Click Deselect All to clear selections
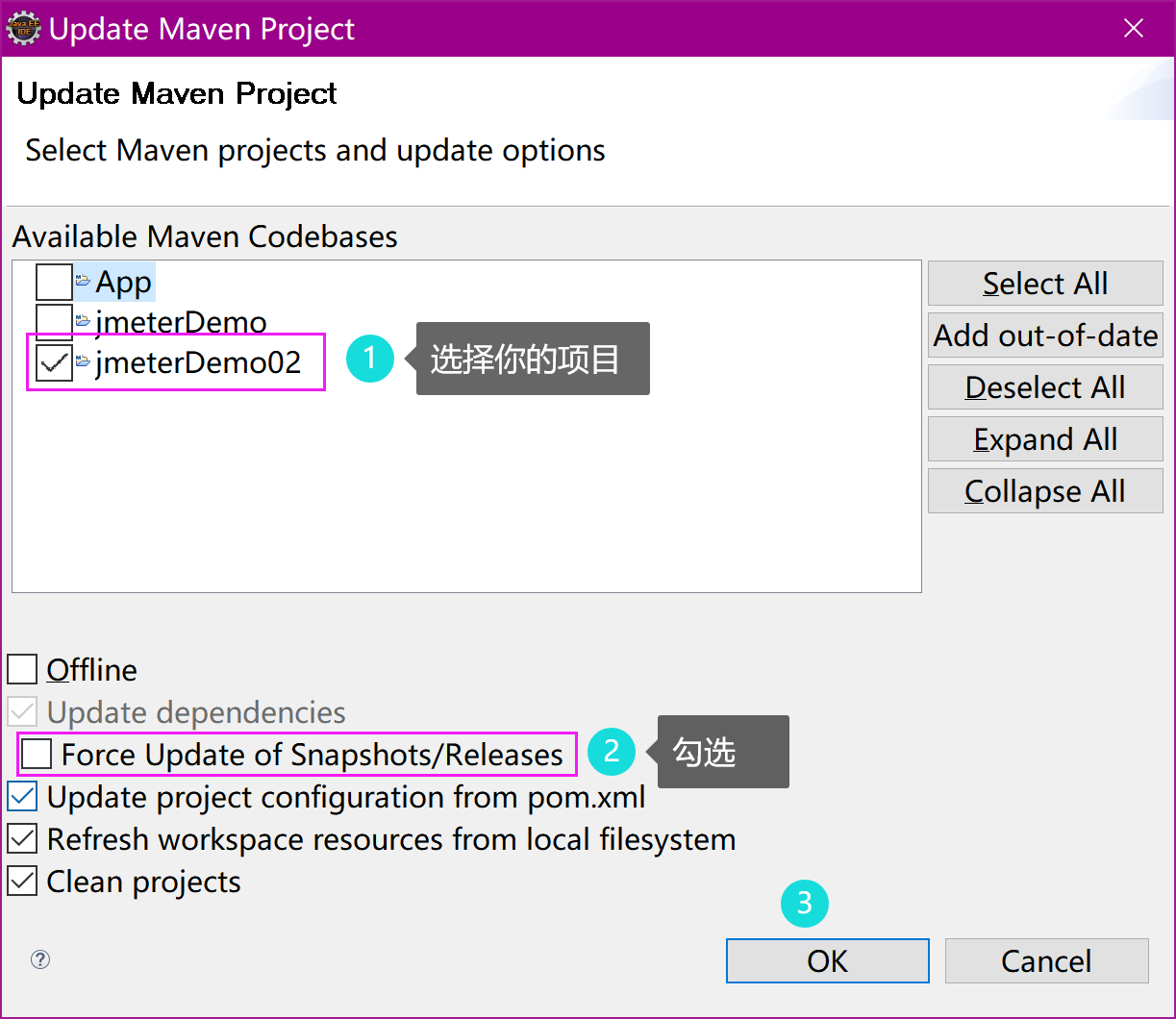Viewport: 1176px width, 1019px height. click(1044, 386)
